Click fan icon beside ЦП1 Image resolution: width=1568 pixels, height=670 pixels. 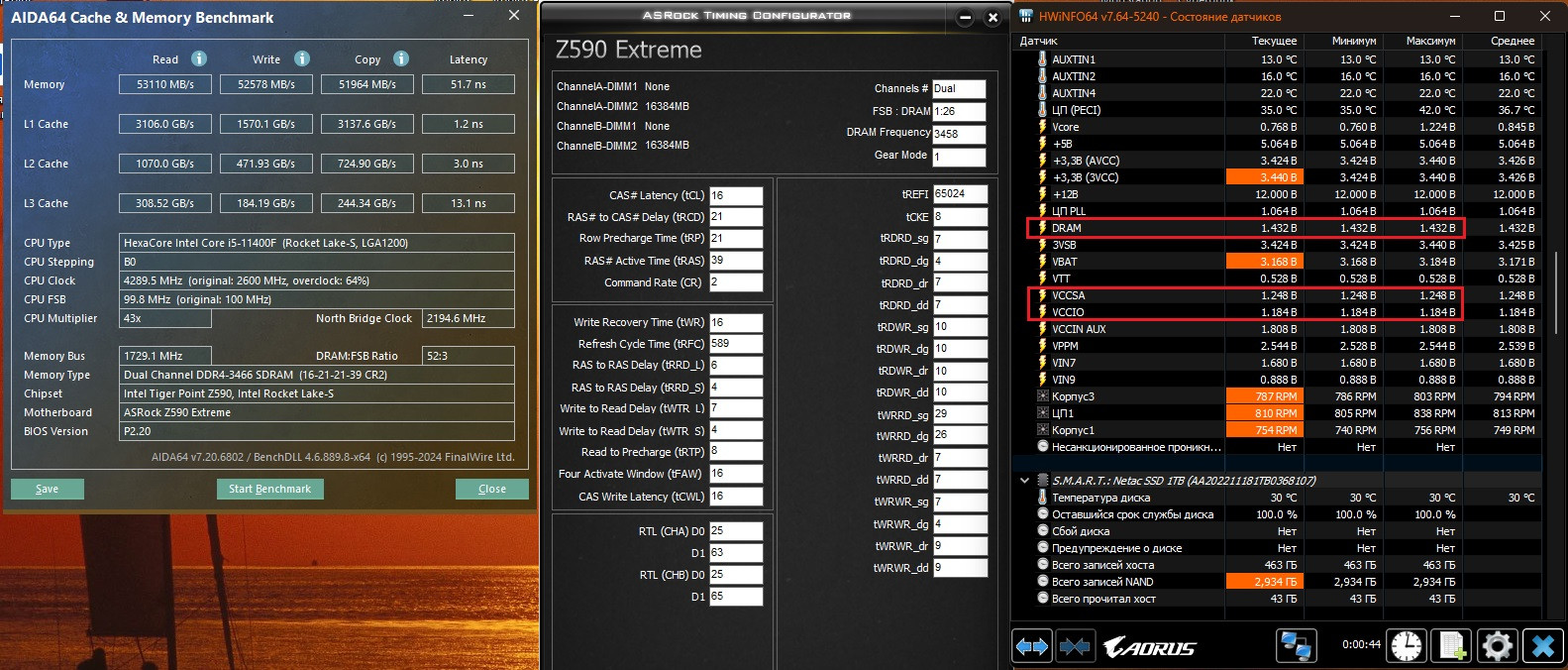tap(1042, 413)
